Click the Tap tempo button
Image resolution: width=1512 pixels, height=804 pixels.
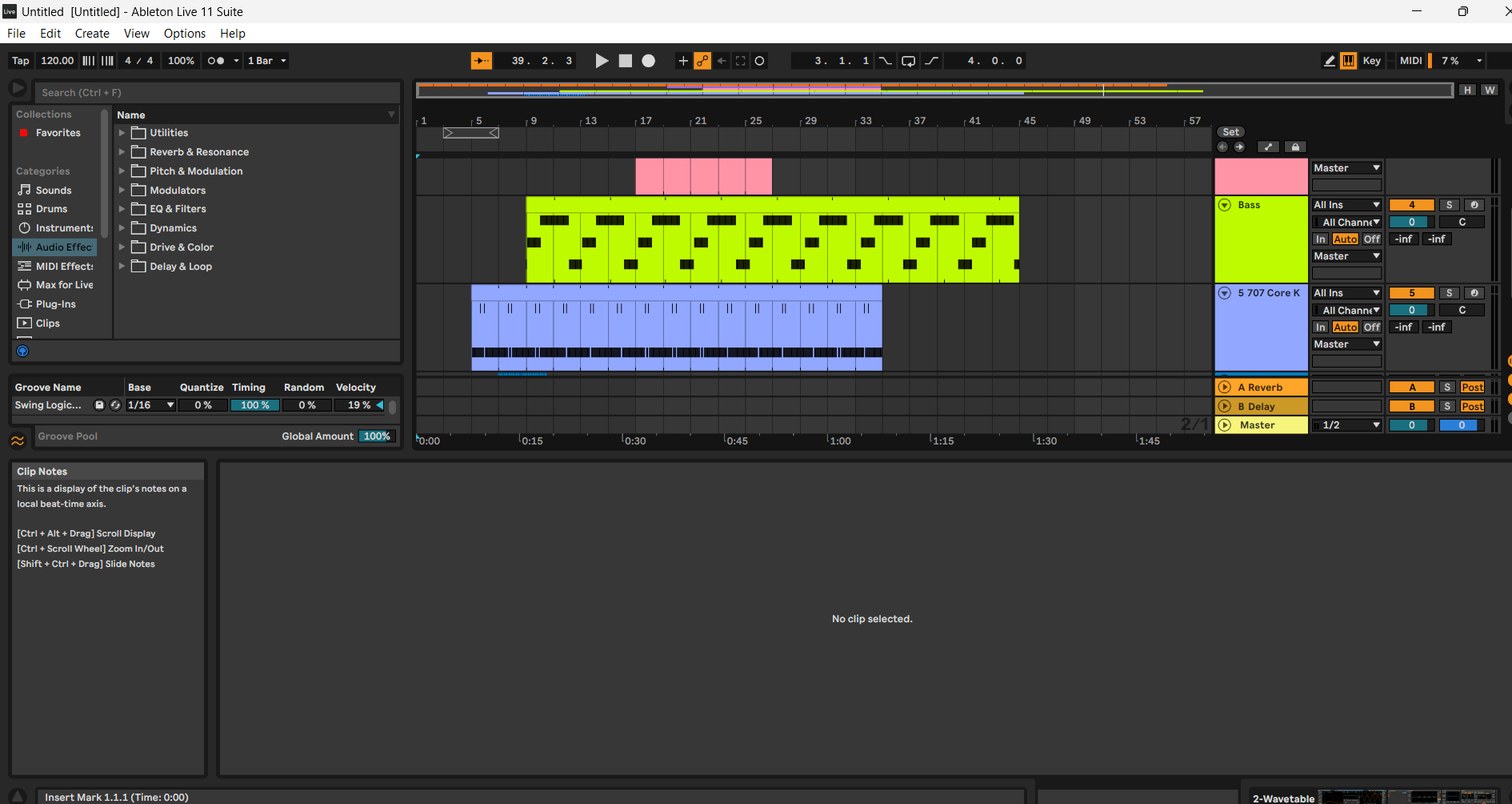[20, 61]
